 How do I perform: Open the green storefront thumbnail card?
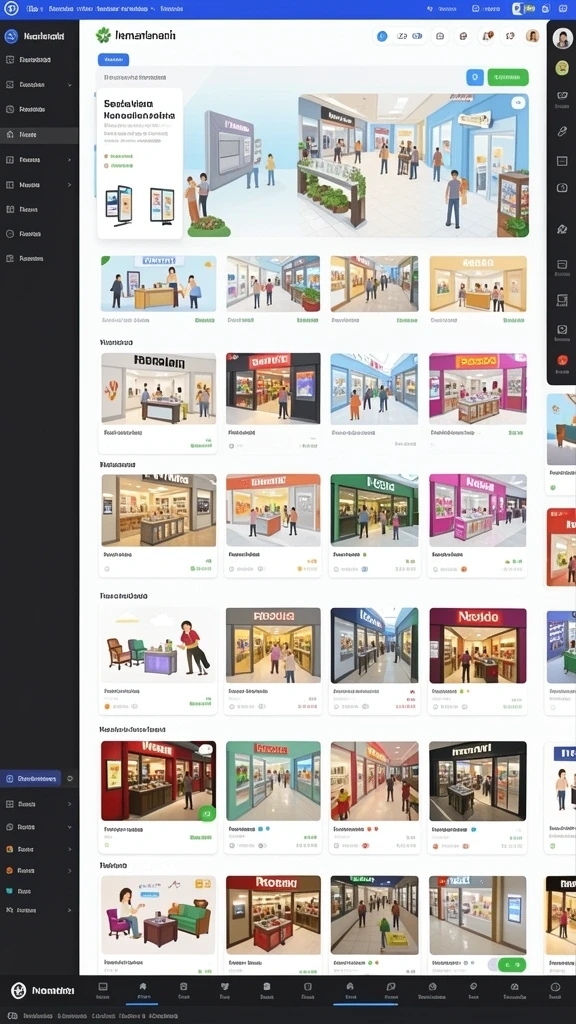coord(374,510)
